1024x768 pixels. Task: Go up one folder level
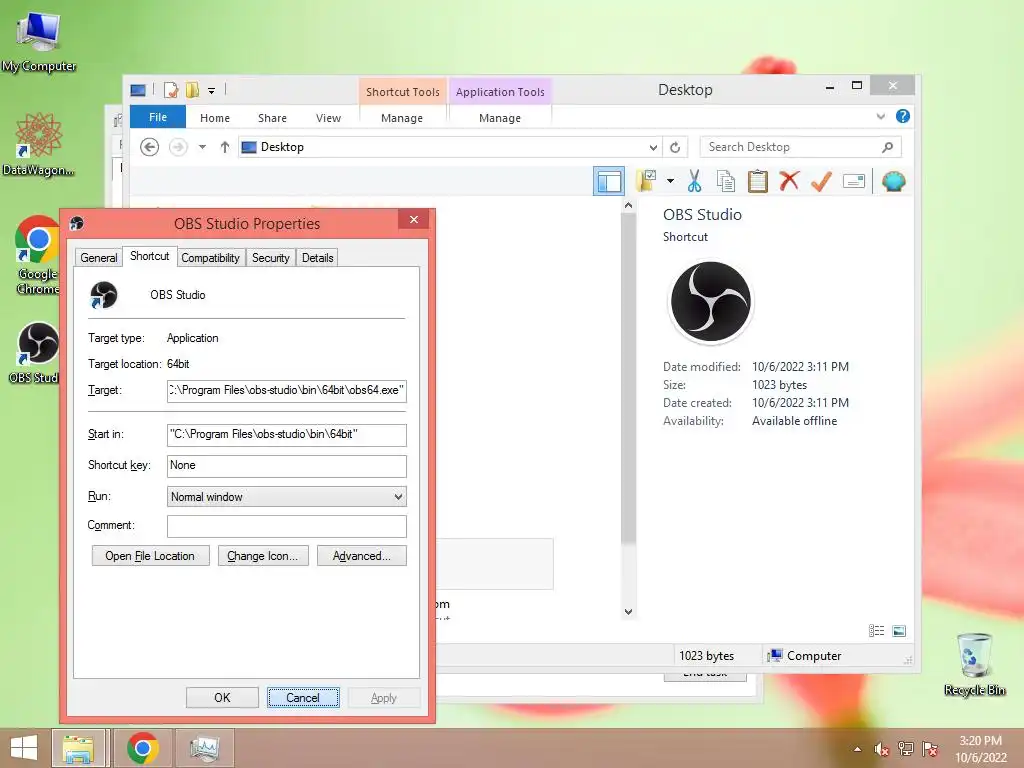click(225, 147)
